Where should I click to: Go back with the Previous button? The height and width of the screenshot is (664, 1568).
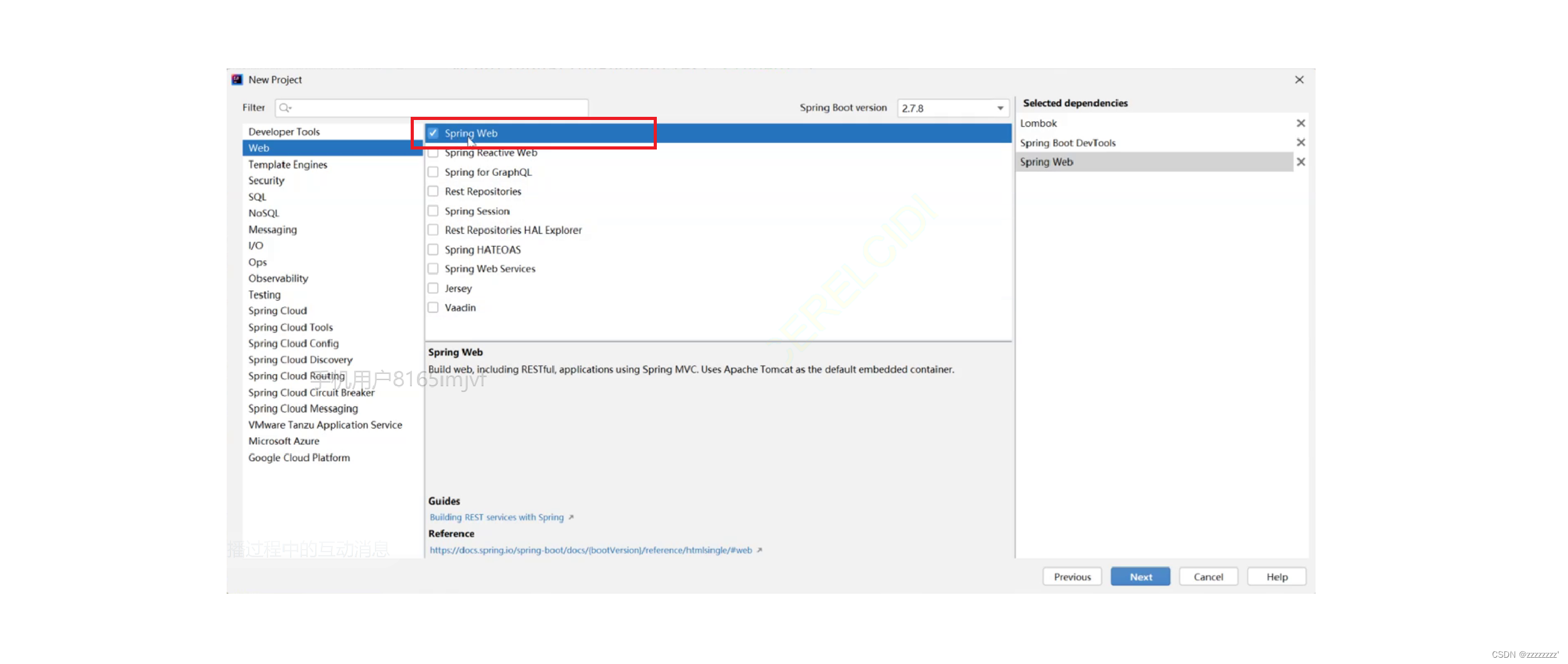[x=1072, y=577]
